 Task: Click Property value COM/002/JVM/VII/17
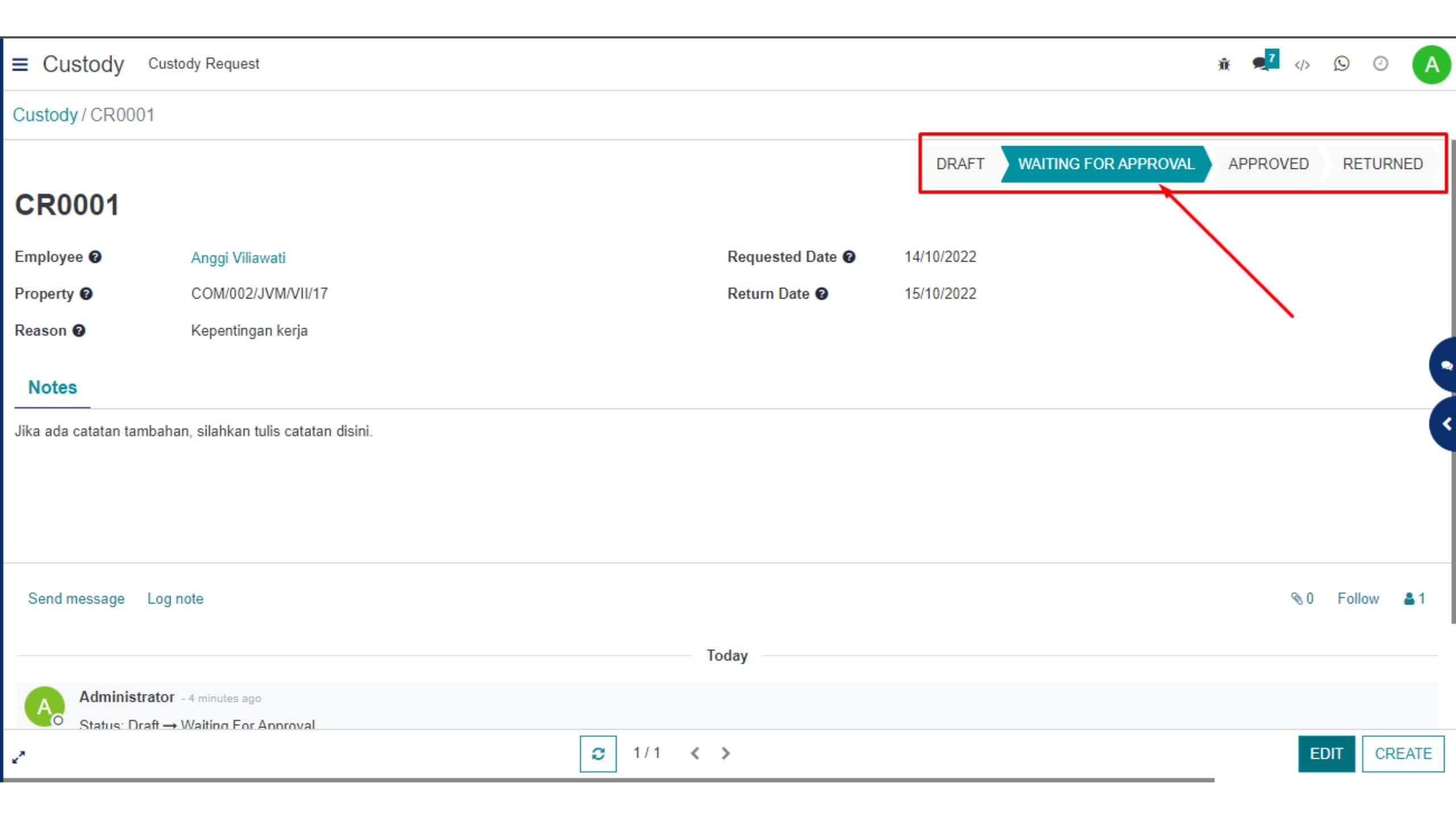[x=259, y=293]
